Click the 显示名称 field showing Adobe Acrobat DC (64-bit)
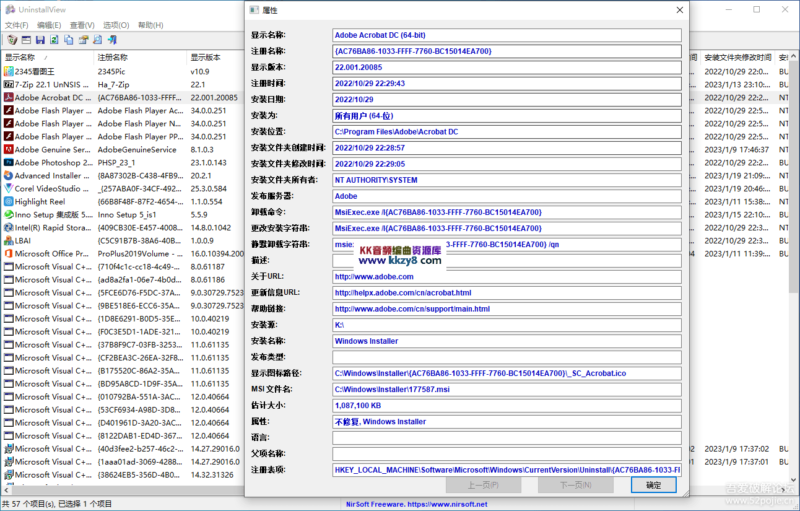Screen dimensions: 800x511 click(x=507, y=35)
